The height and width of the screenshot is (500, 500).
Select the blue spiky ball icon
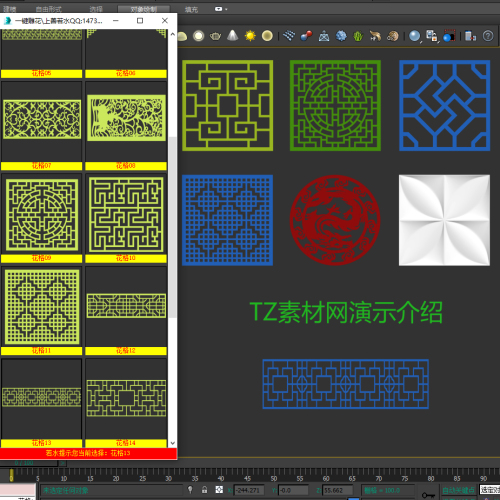341,36
